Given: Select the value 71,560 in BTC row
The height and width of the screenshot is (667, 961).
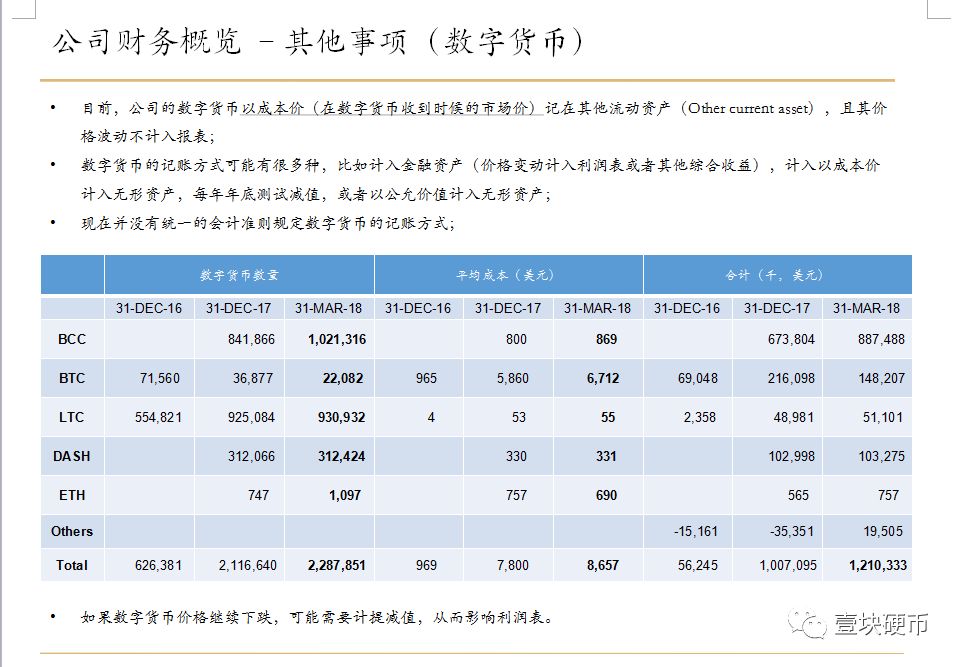Looking at the screenshot, I should tap(160, 379).
